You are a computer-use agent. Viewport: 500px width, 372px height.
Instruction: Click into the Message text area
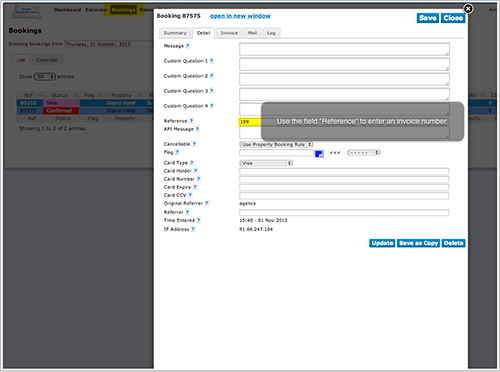click(344, 49)
